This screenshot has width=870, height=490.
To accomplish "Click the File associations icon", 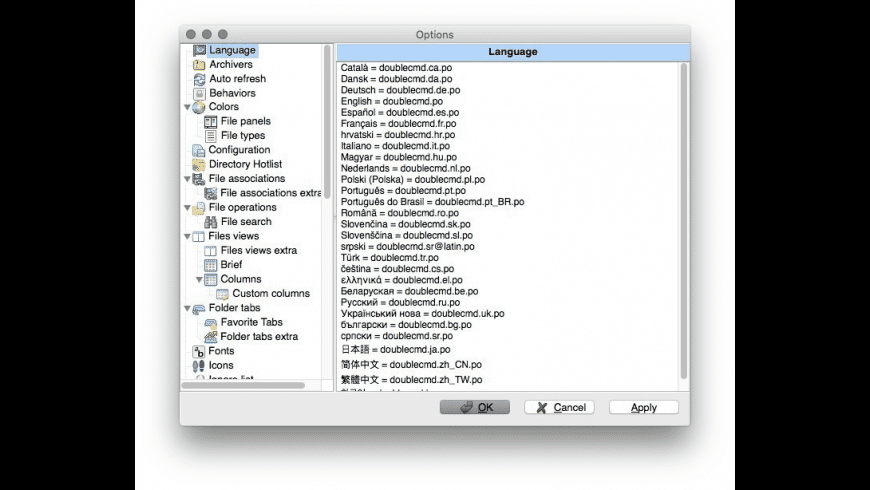I will [x=199, y=179].
